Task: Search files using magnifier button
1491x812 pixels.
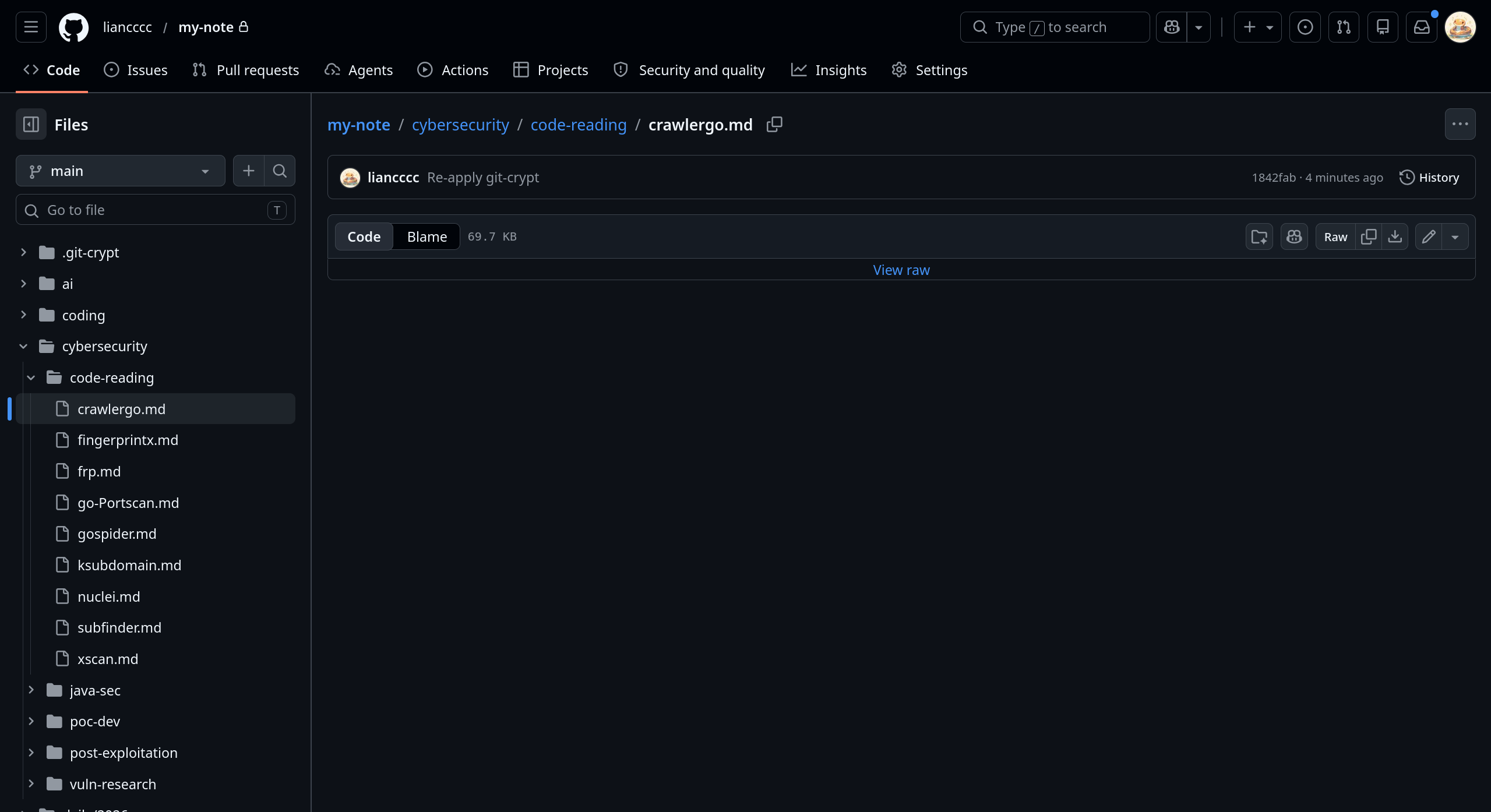Action: 280,171
